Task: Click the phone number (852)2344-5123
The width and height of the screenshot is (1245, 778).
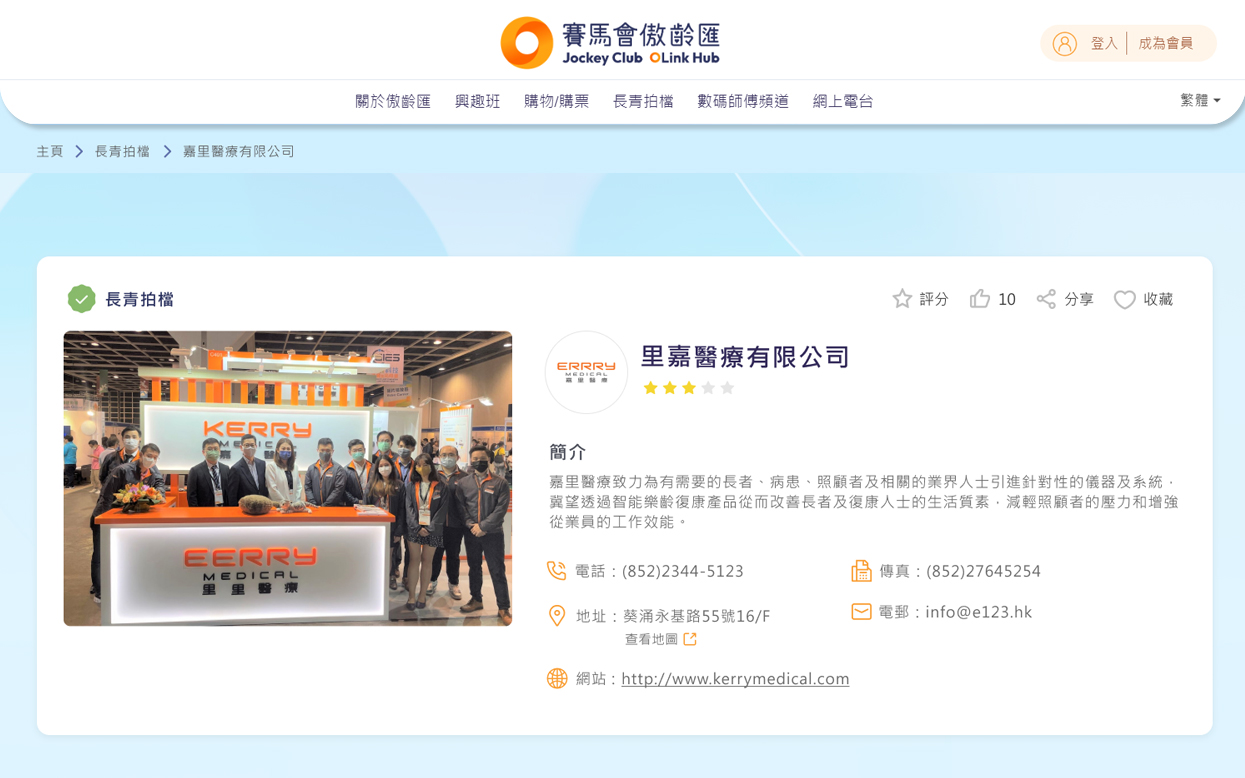Action: point(683,571)
